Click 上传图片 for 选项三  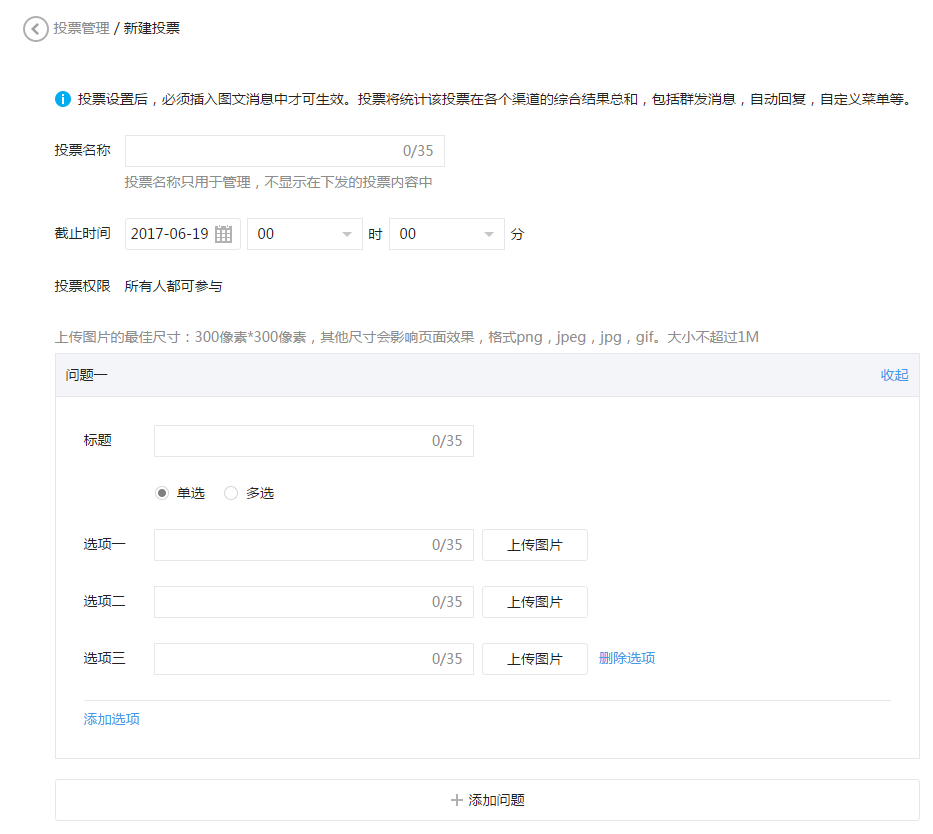point(534,659)
